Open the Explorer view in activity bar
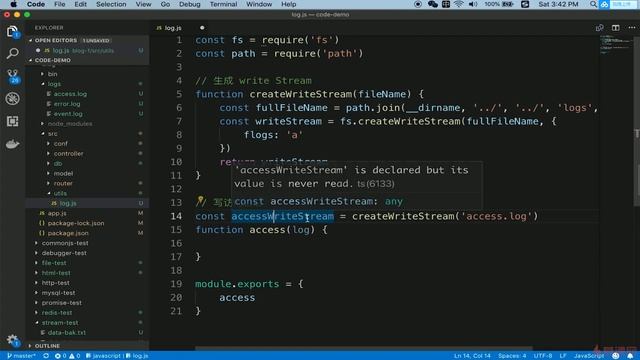Viewport: 640px width, 360px height. tap(12, 31)
